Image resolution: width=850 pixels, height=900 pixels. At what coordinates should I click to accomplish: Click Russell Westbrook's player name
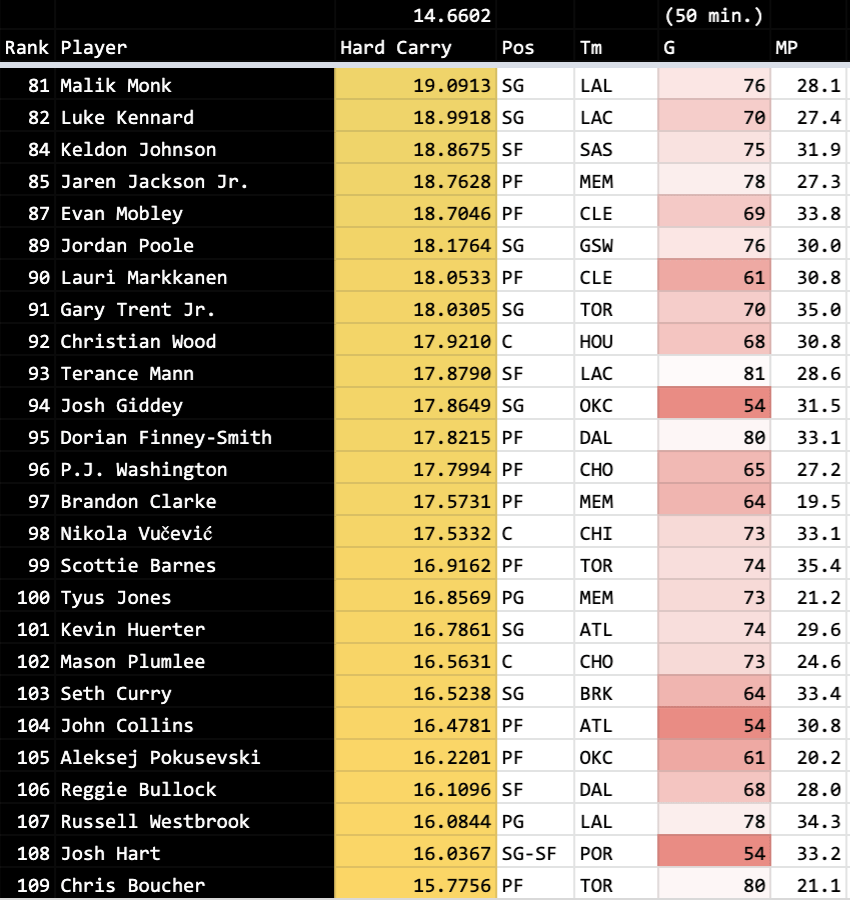coord(155,821)
